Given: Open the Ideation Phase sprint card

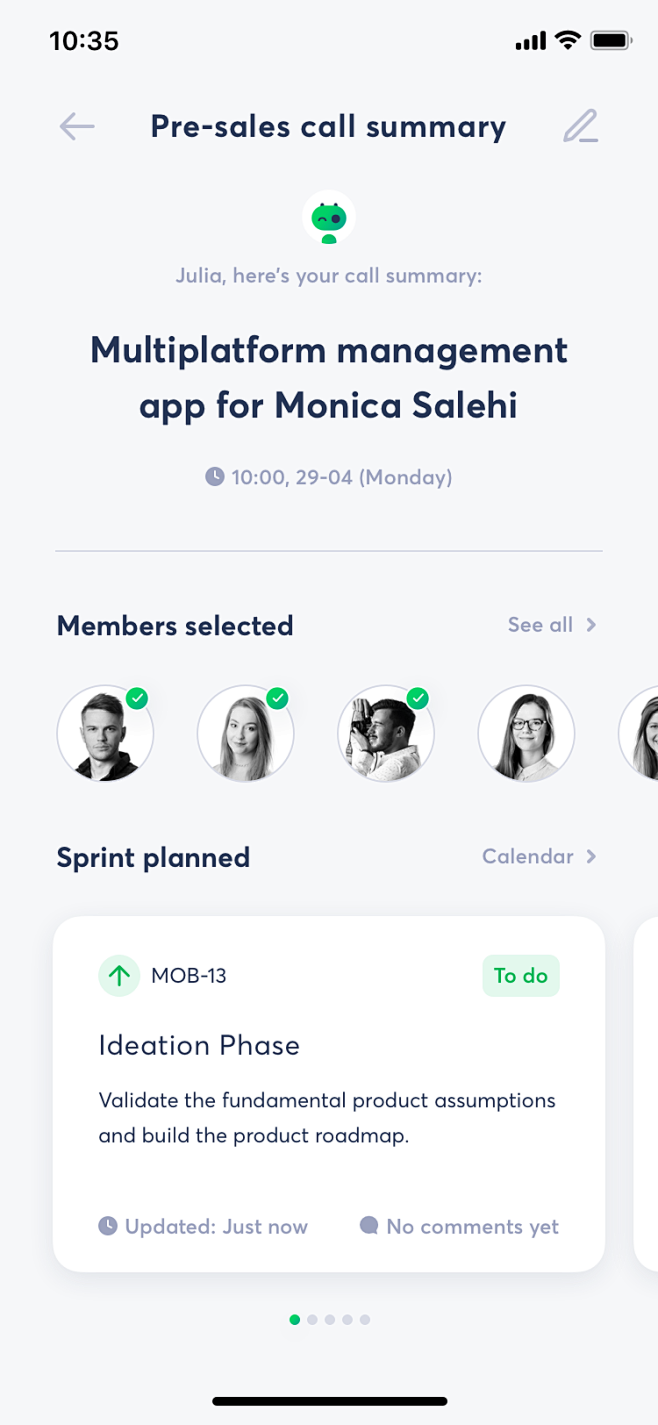Looking at the screenshot, I should (329, 1094).
